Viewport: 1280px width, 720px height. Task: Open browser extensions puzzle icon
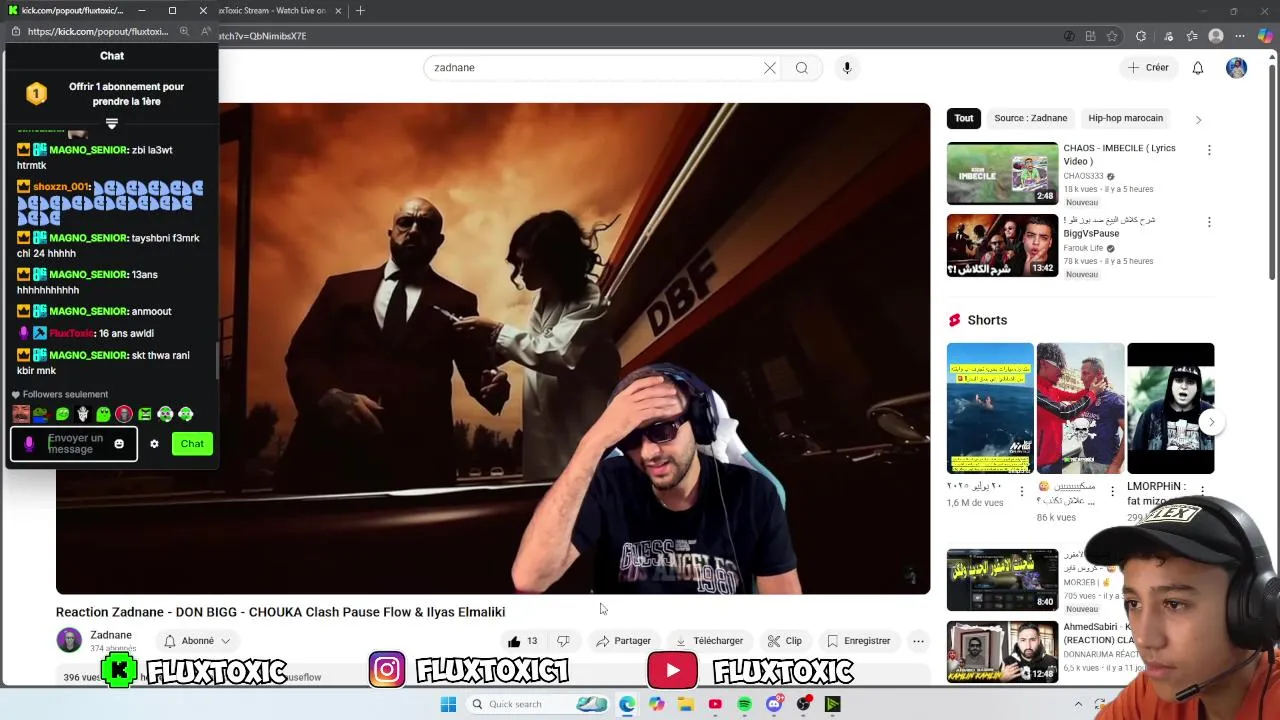pos(1141,36)
